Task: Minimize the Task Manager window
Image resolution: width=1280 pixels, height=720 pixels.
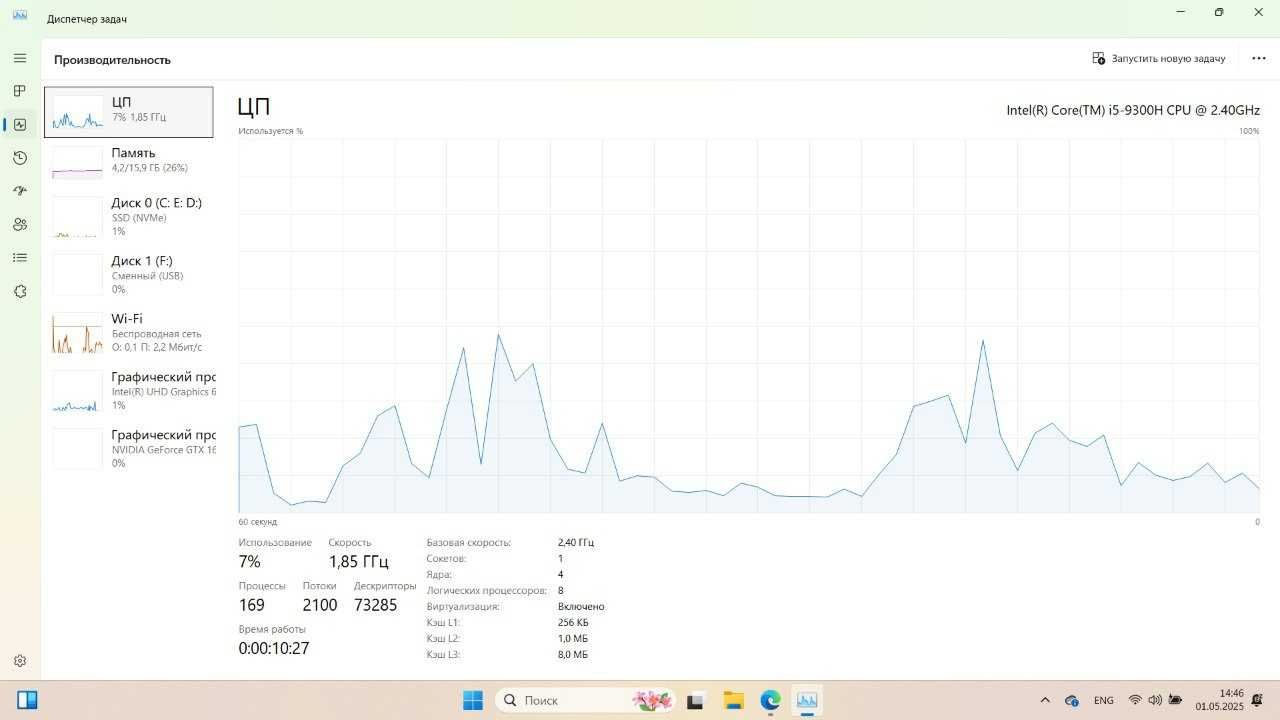Action: click(1181, 12)
